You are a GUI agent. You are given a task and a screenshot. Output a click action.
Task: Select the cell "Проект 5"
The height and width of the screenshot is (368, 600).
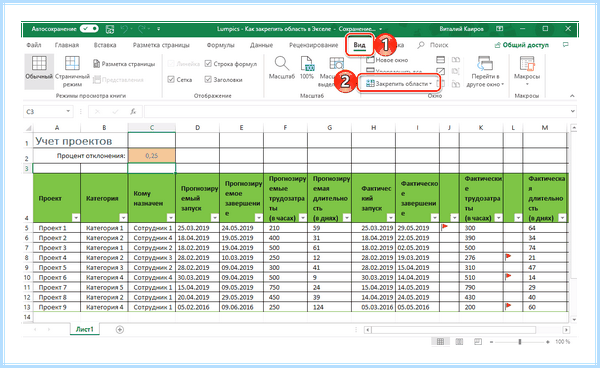pyautogui.click(x=57, y=267)
